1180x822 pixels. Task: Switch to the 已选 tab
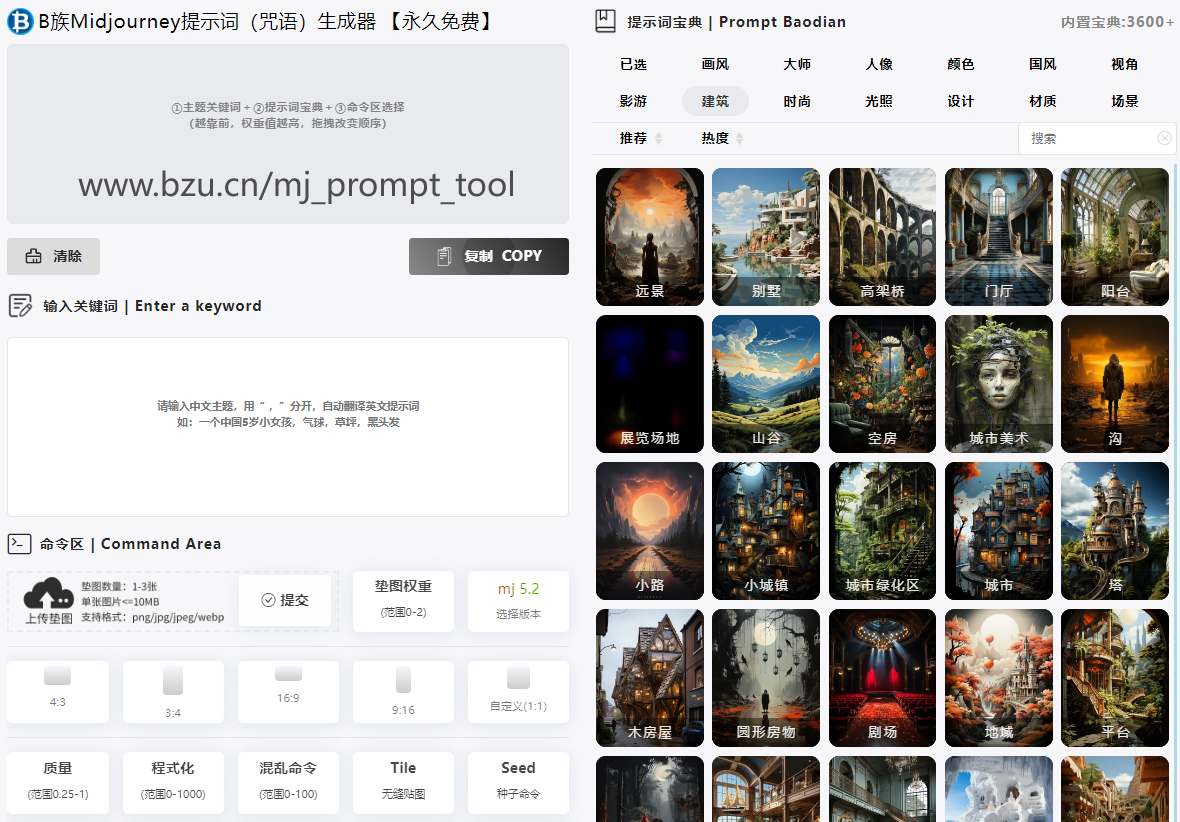(633, 65)
